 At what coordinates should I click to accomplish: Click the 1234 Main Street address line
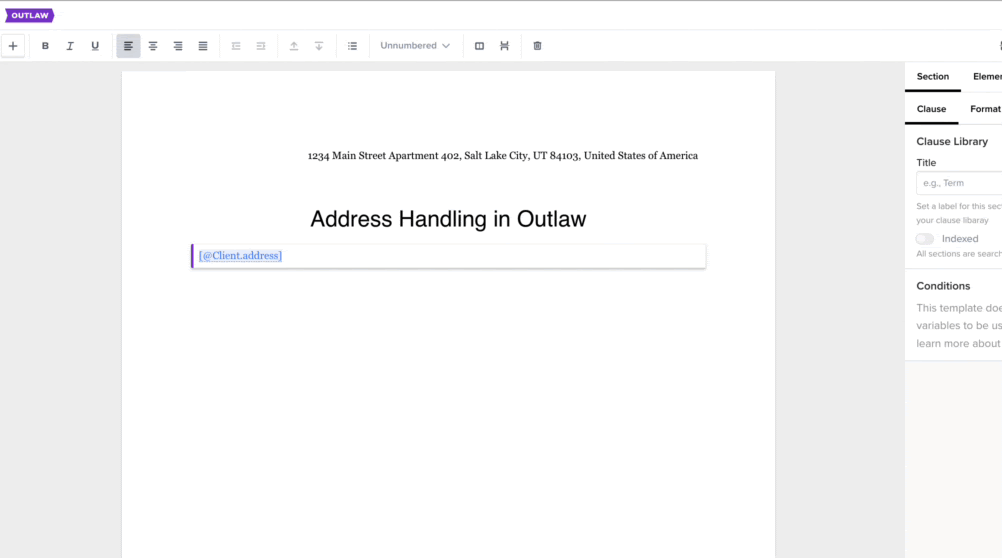[x=503, y=156]
